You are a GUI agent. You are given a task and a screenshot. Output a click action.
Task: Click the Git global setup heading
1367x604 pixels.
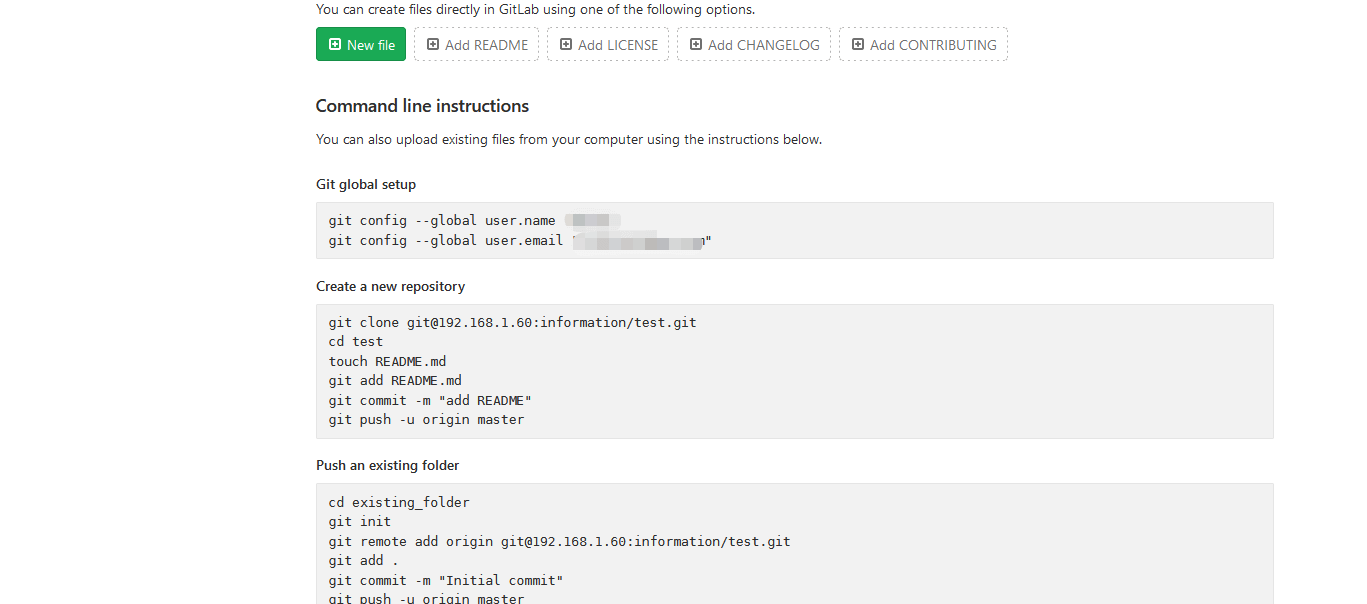(366, 184)
